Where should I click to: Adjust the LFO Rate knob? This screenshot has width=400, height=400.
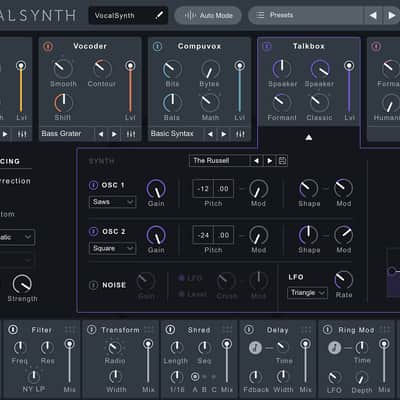pos(344,280)
